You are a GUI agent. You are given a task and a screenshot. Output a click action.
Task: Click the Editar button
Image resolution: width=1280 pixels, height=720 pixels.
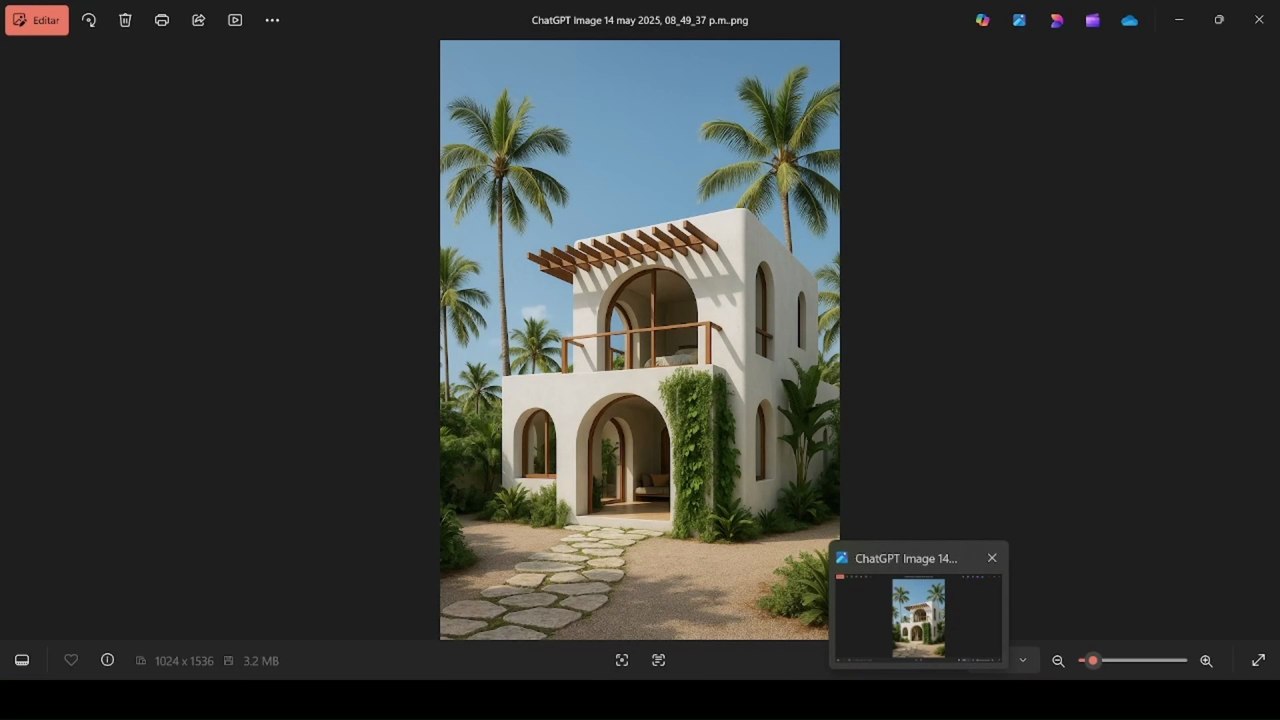coord(37,20)
